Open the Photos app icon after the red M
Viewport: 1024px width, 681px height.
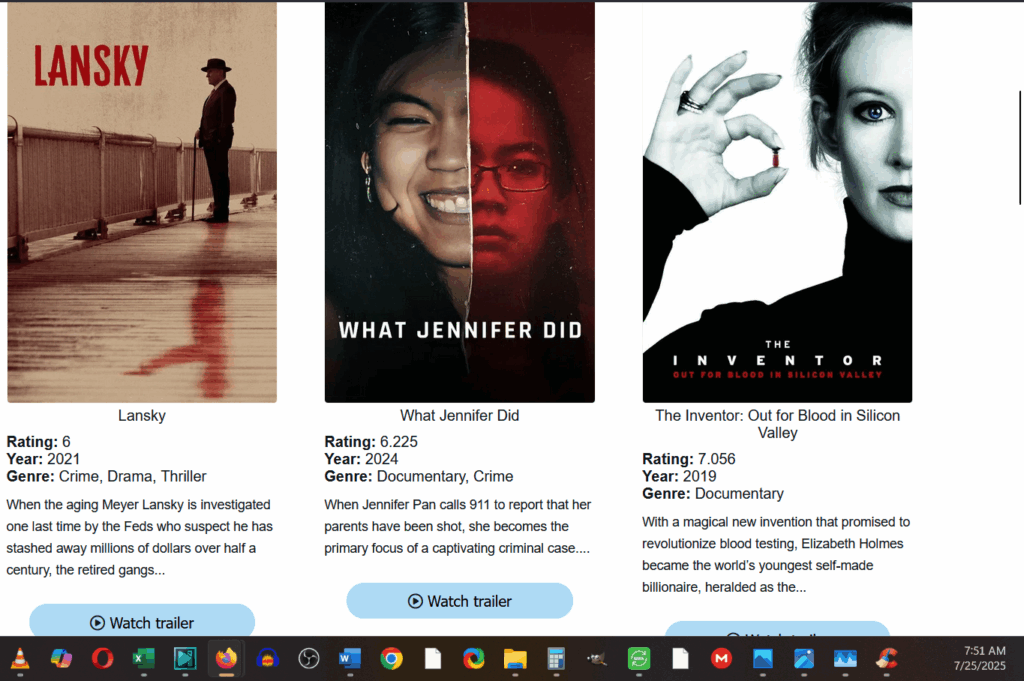(x=763, y=658)
